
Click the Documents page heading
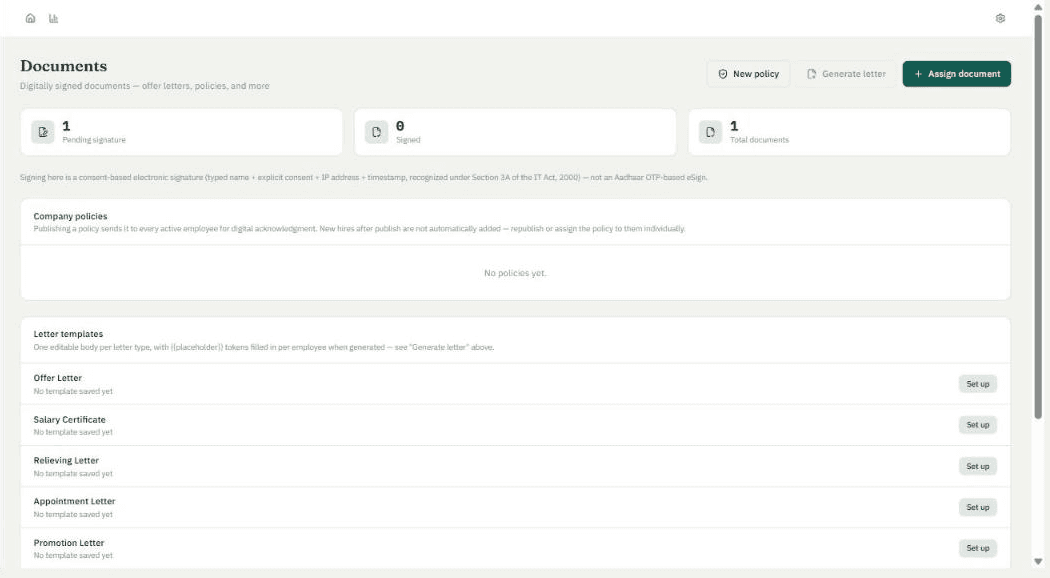point(64,66)
